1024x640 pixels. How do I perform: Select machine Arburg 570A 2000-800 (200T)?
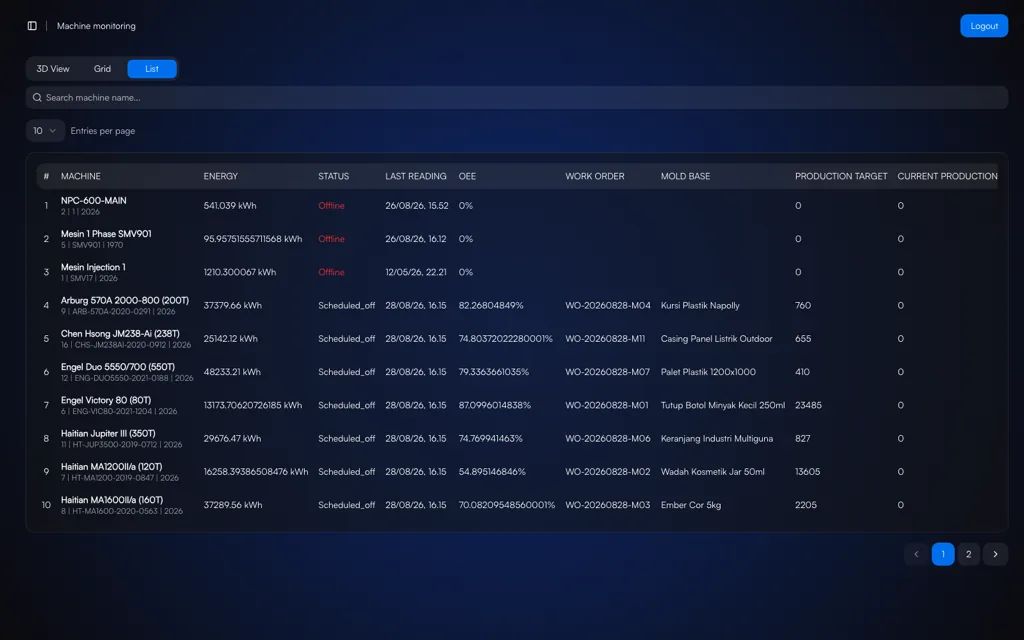(125, 300)
